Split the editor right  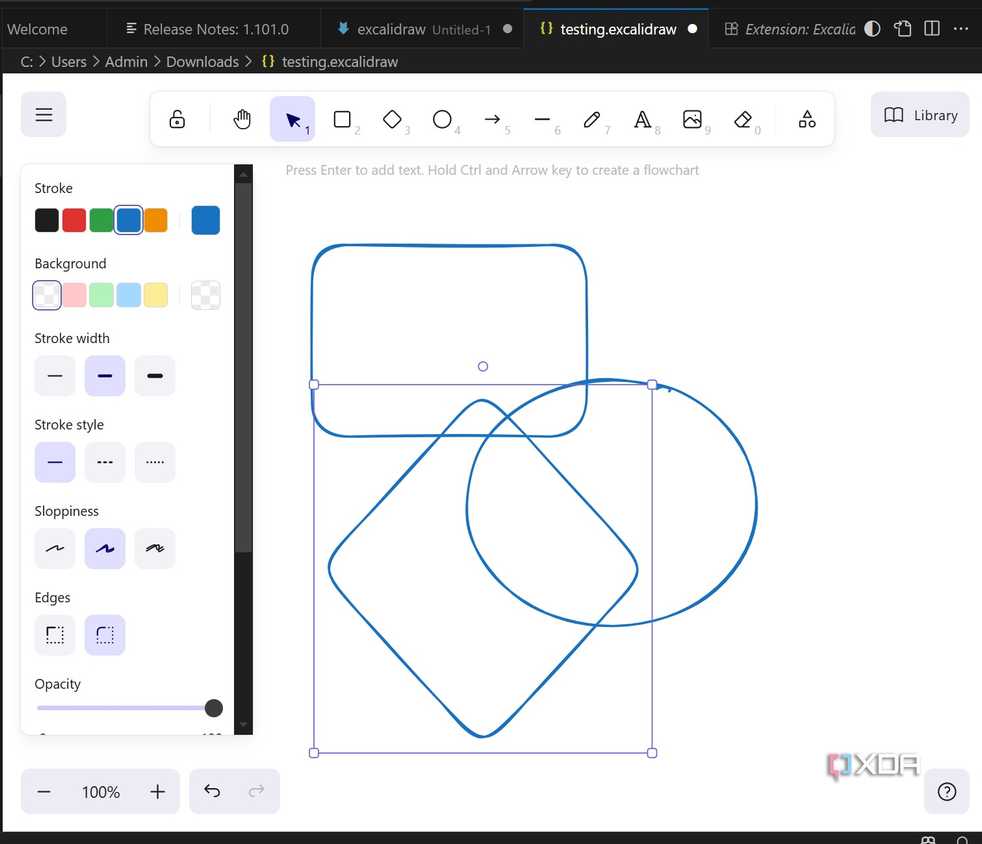[932, 29]
